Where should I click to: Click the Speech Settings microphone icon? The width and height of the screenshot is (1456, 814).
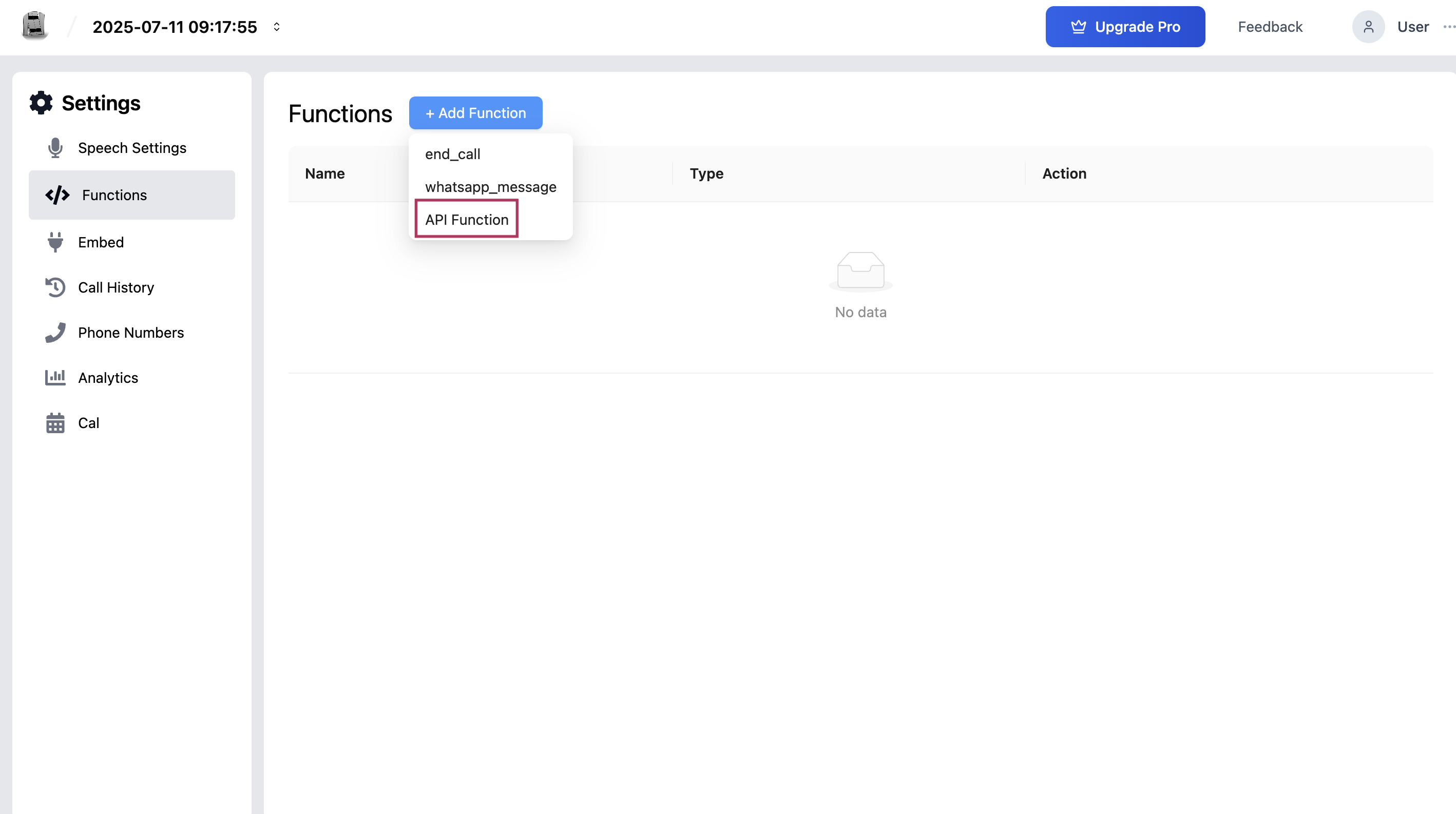click(x=55, y=147)
